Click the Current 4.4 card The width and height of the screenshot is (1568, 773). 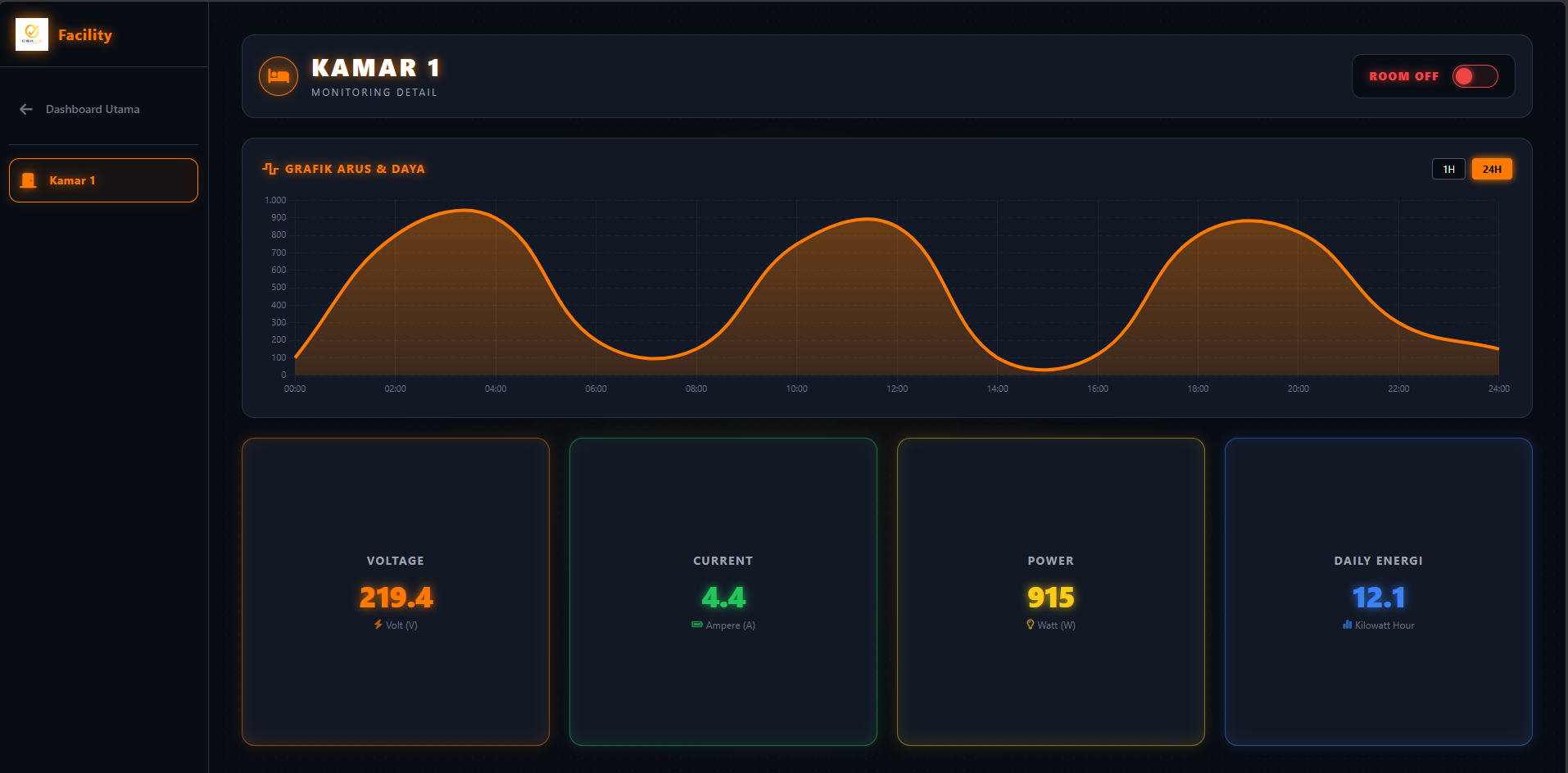[723, 592]
